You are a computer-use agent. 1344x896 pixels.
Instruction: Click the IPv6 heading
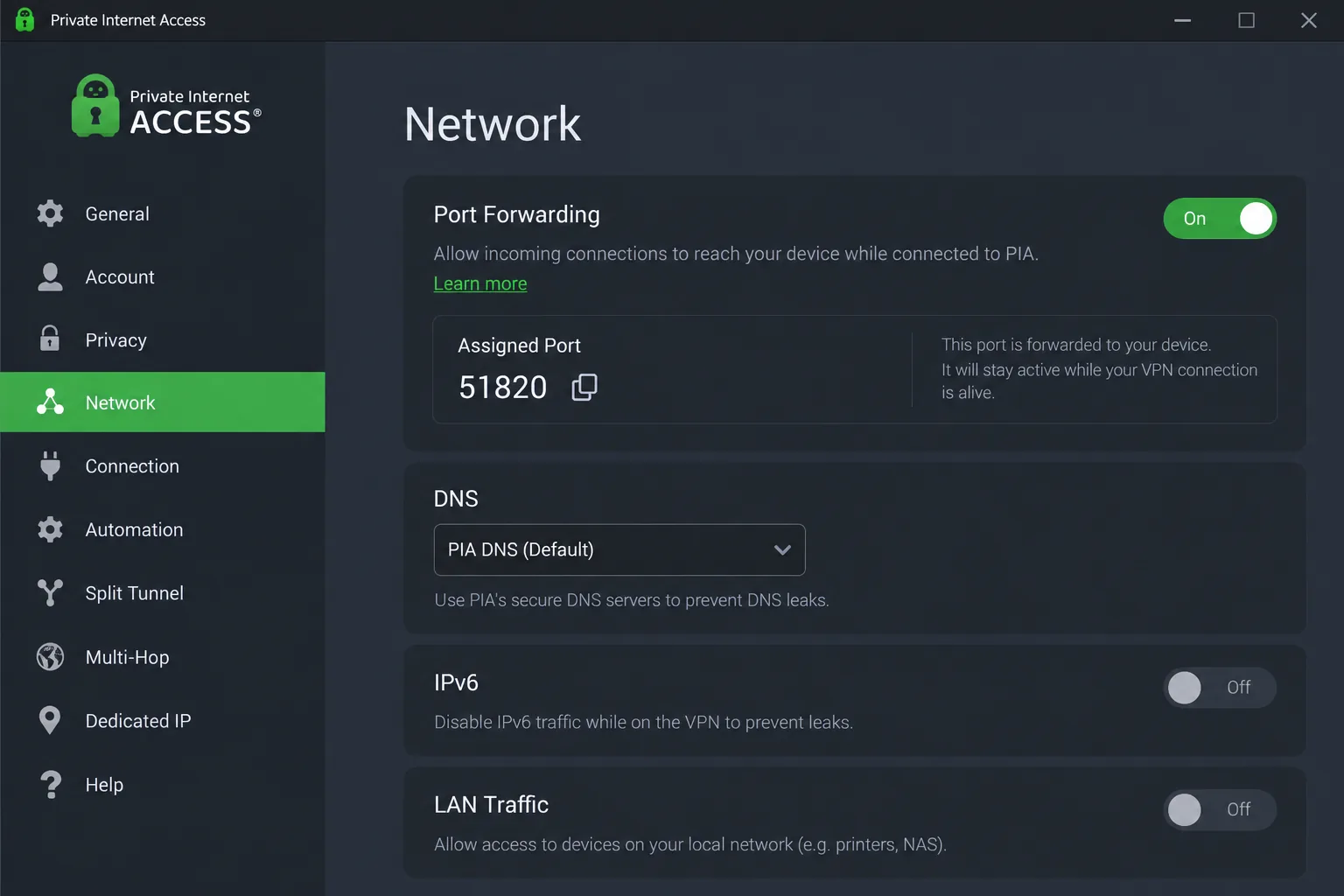pyautogui.click(x=456, y=682)
